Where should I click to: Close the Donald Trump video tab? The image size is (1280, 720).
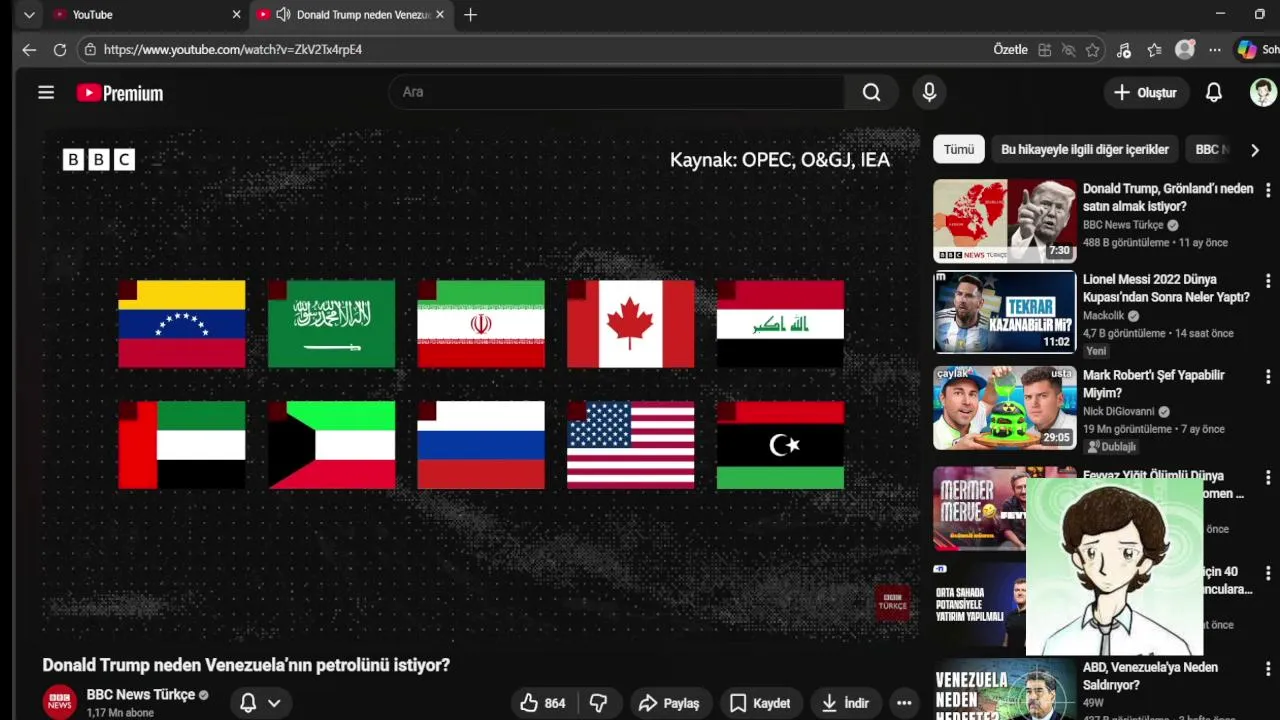coord(440,15)
